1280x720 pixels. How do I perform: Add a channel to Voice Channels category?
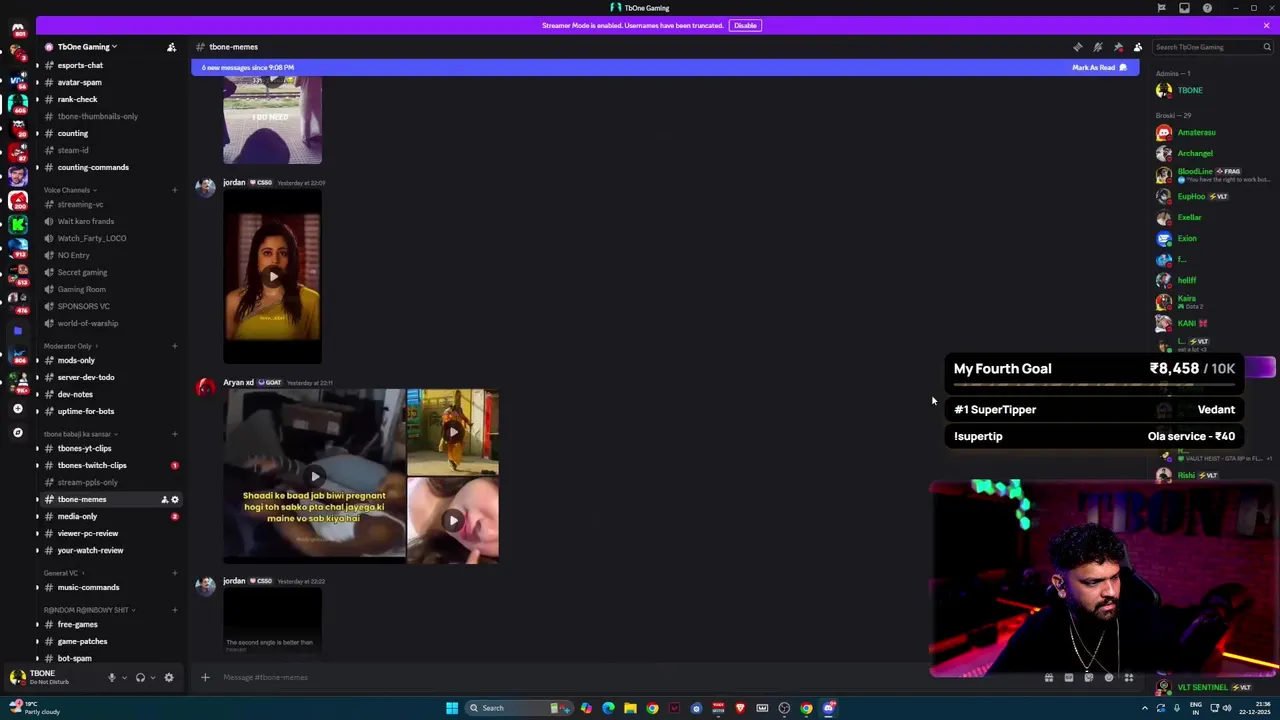(175, 190)
